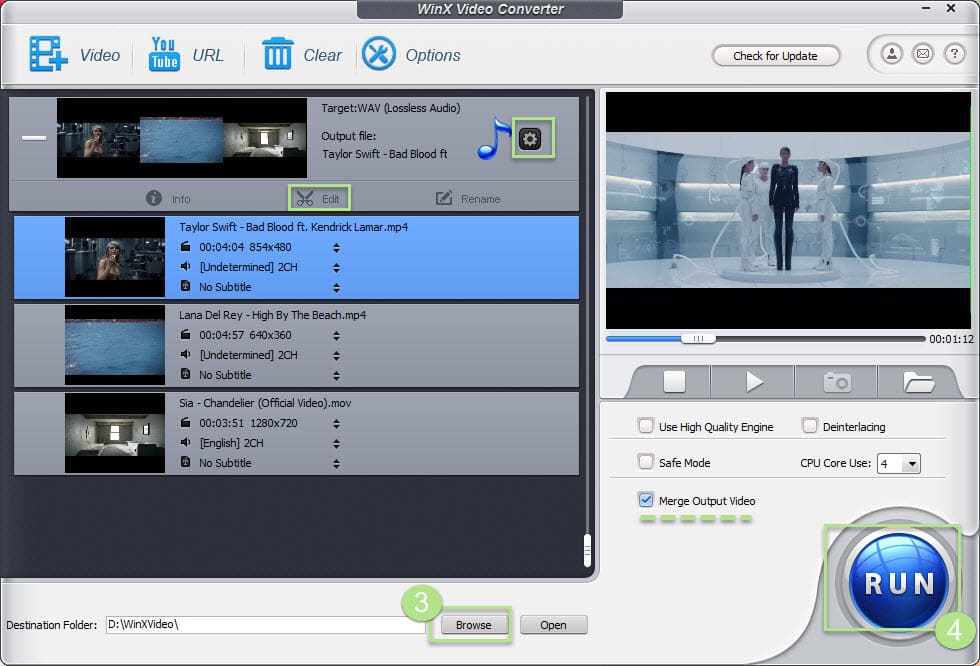
Task: Change audio track stepper of Lana Del Rey file
Action: click(336, 356)
